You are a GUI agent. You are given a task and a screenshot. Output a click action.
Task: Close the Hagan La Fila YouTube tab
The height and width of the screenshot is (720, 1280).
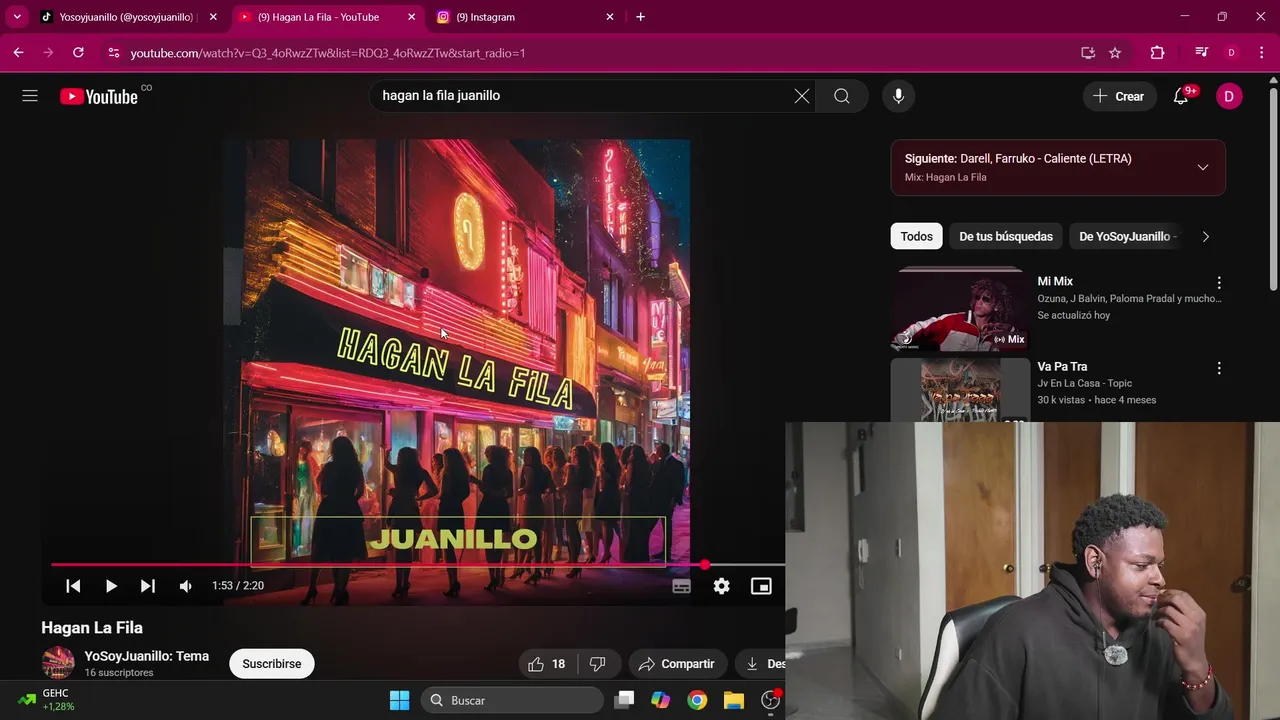pos(412,17)
